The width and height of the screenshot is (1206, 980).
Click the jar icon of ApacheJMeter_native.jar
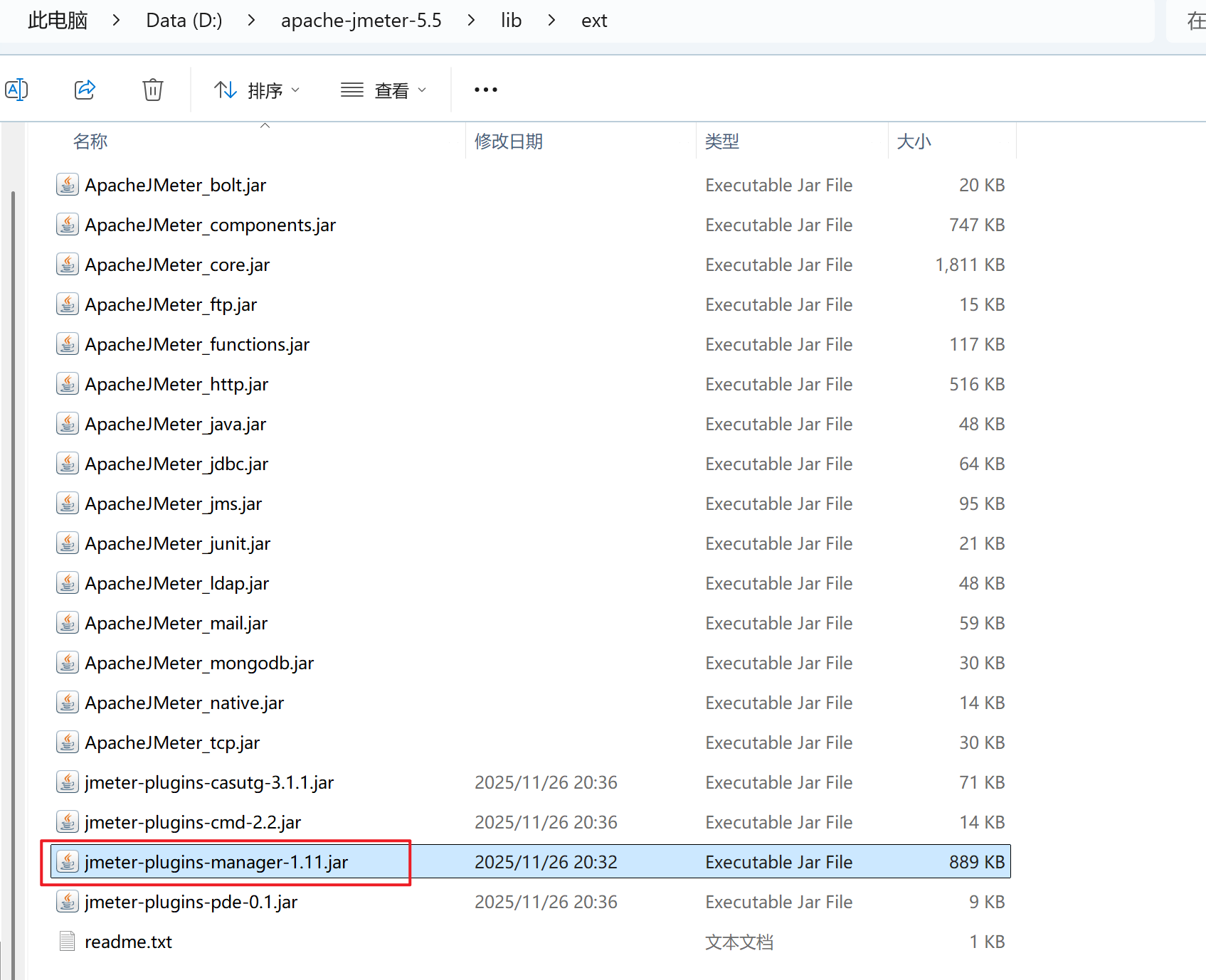point(68,703)
